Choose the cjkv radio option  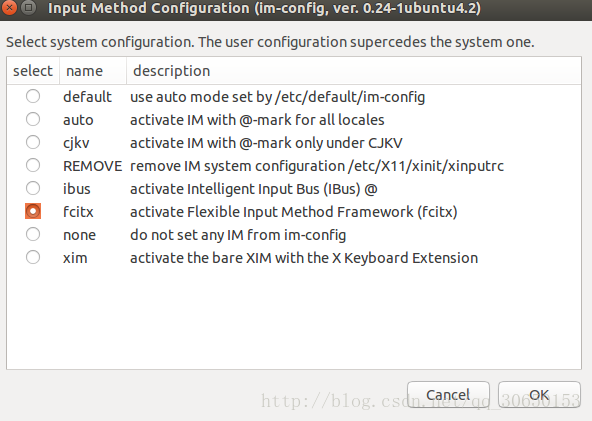coord(33,142)
